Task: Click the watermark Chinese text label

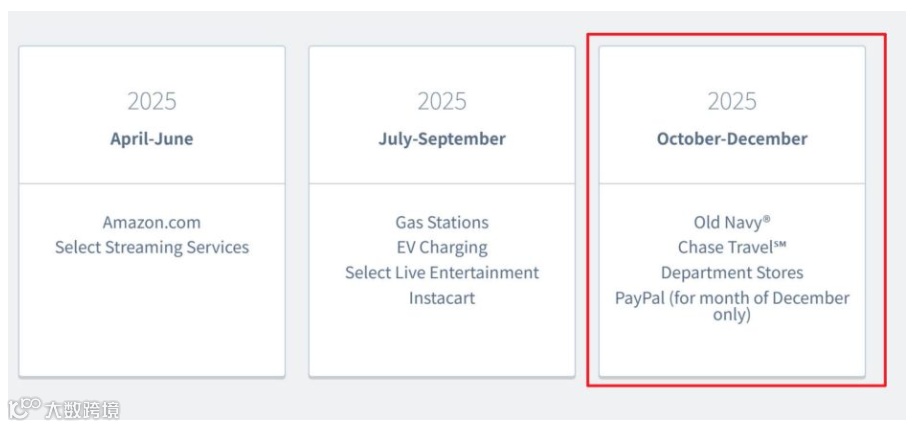Action: (x=80, y=409)
